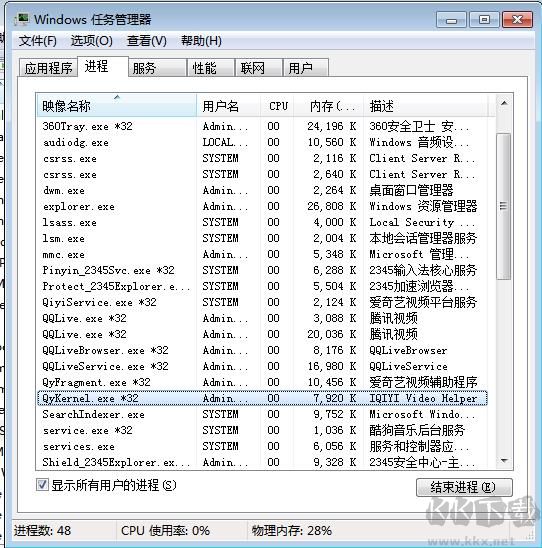Select csrss.exe using 2,640 K memory
This screenshot has height=548, width=542.
(262, 174)
